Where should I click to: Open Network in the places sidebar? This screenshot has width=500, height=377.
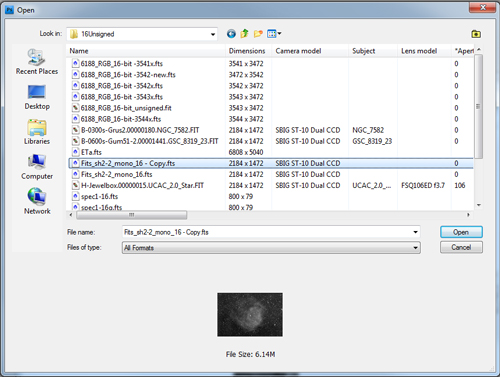pos(37,202)
